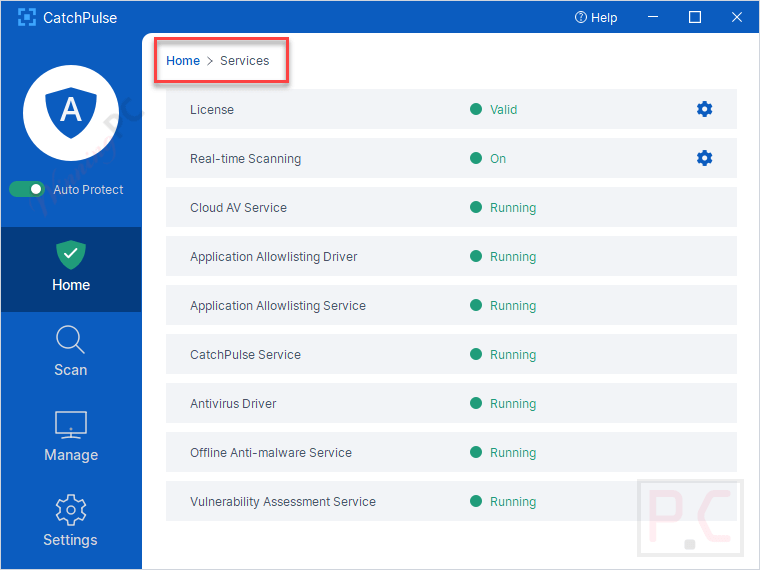Open the Scan tab label

[x=71, y=370]
